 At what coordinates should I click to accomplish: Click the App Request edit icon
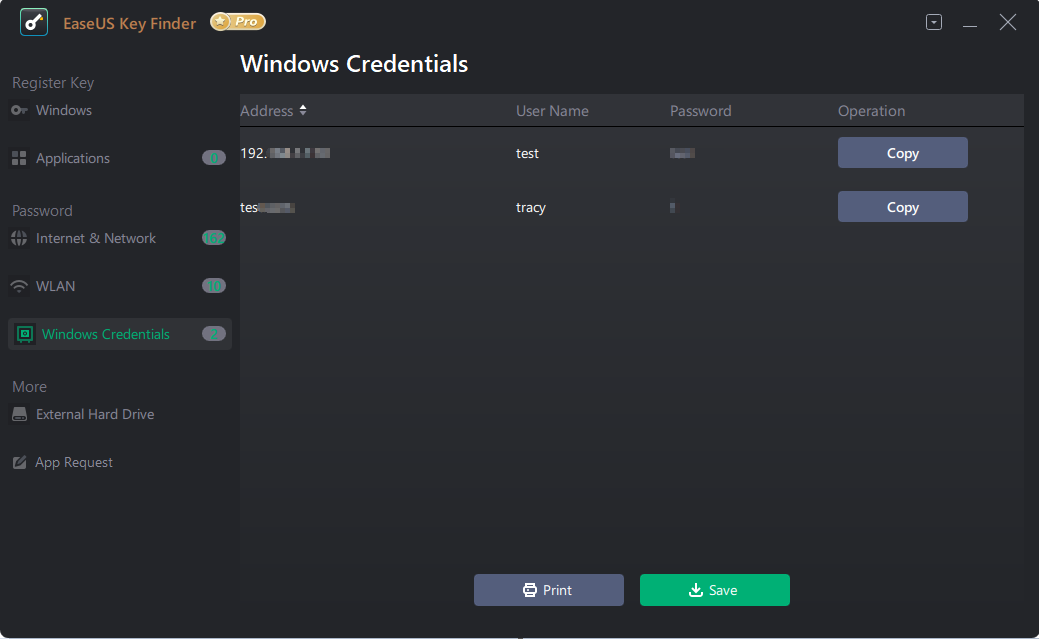[19, 462]
